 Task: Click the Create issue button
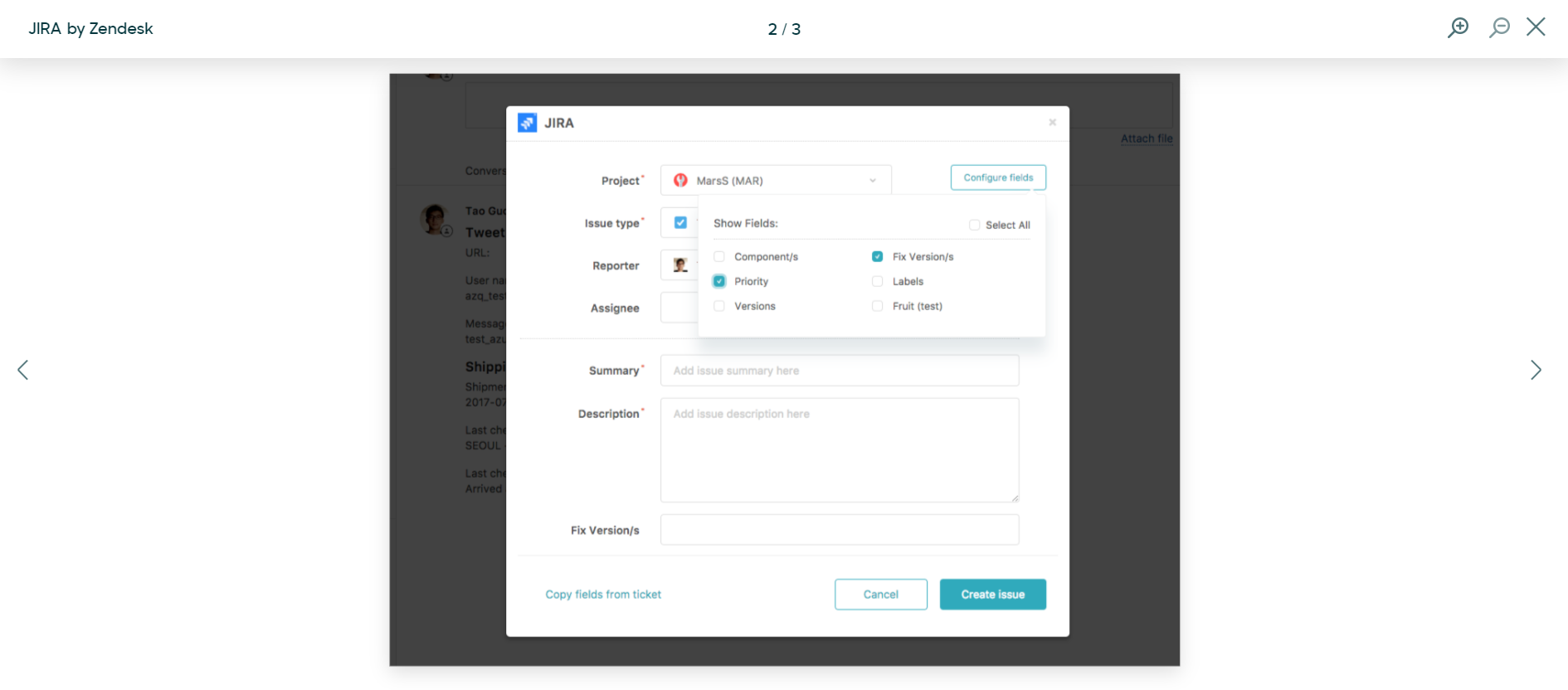[993, 595]
